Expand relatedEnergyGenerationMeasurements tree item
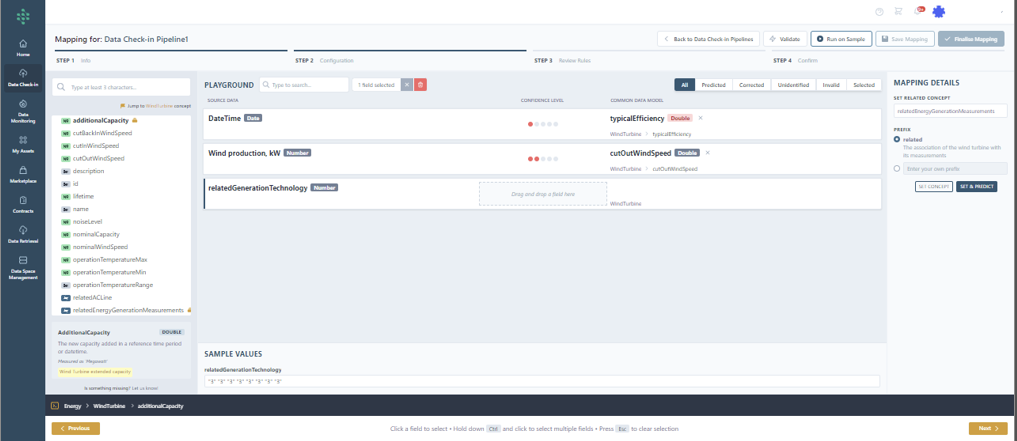The width and height of the screenshot is (1017, 441). point(65,310)
